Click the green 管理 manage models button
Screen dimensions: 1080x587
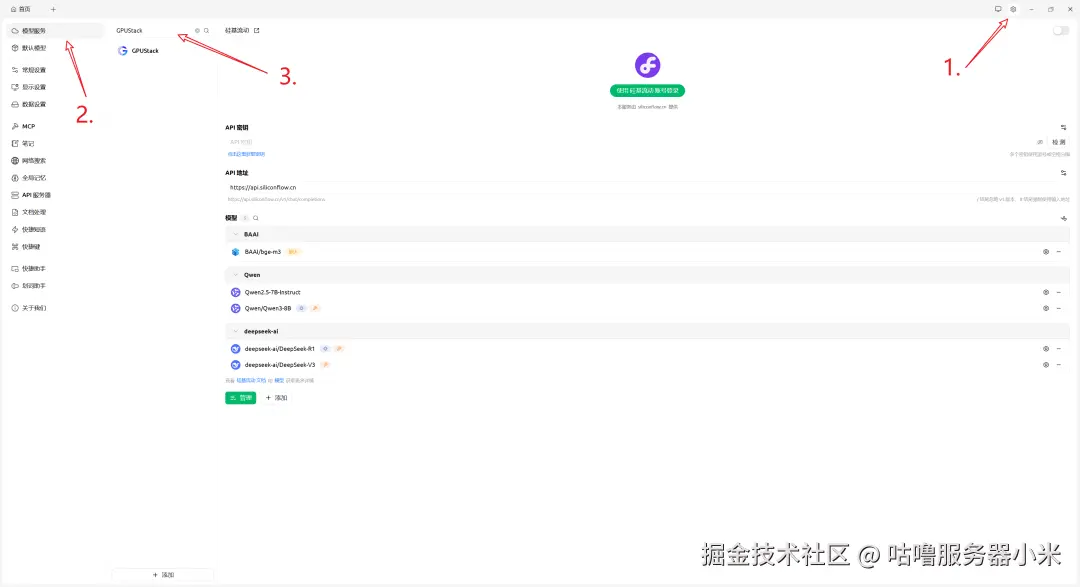(240, 398)
